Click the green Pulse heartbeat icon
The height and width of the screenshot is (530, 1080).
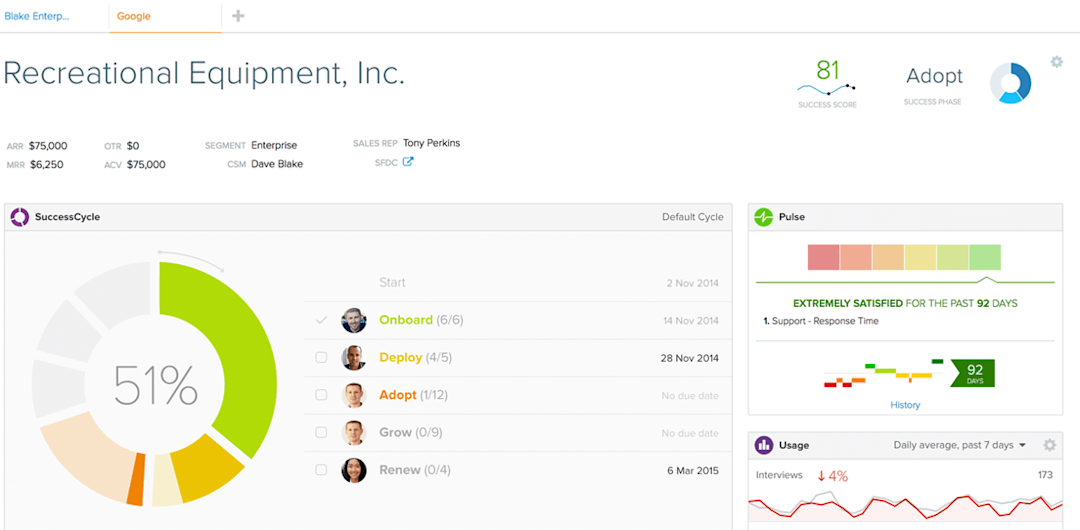763,216
